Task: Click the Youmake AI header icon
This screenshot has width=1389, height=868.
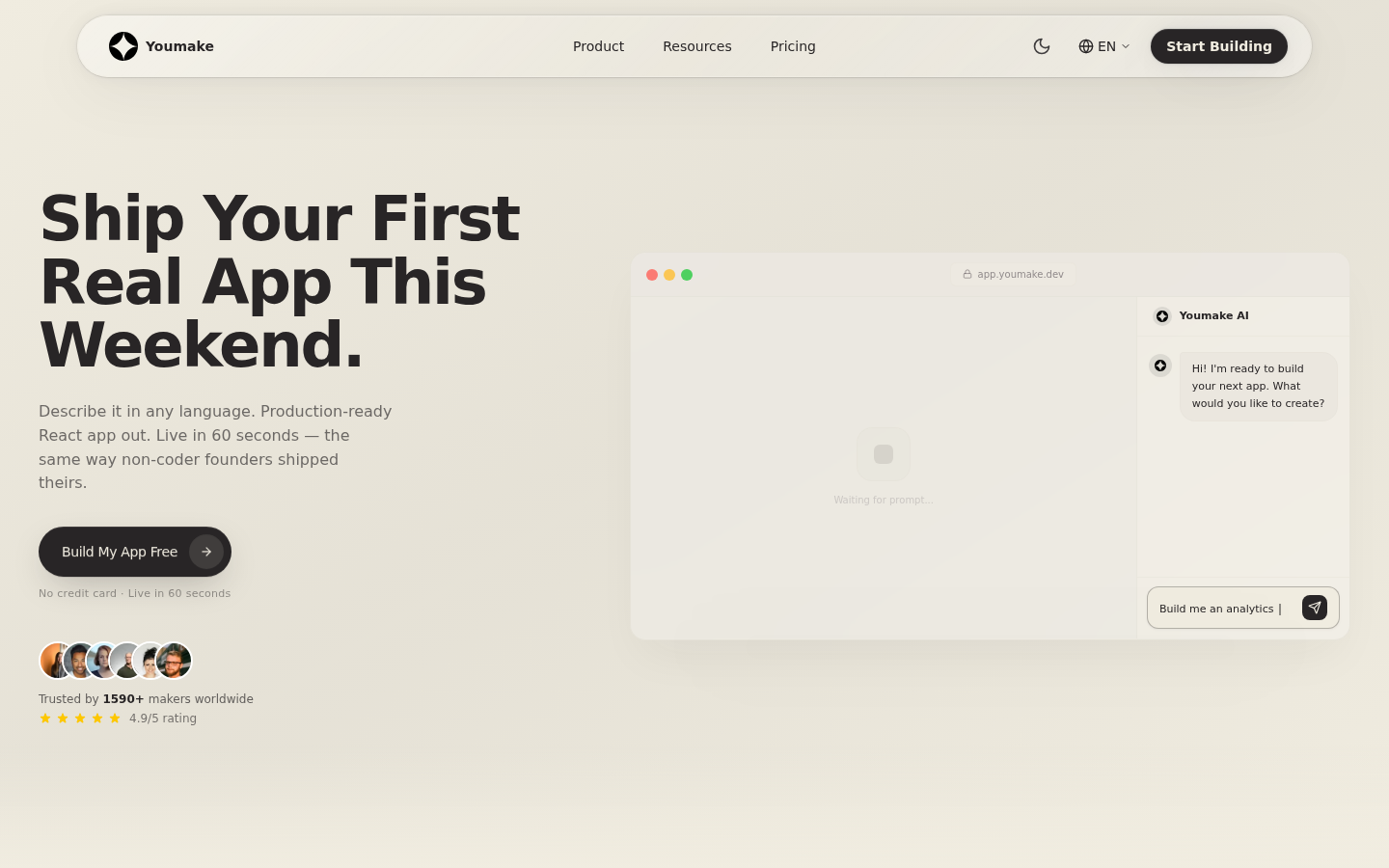Action: 1162,316
